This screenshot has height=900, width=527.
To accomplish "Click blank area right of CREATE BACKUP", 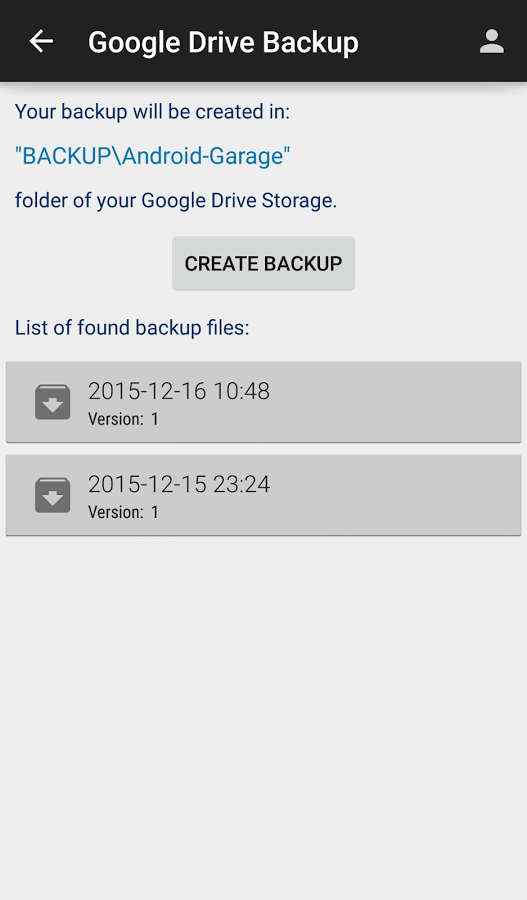I will (441, 263).
